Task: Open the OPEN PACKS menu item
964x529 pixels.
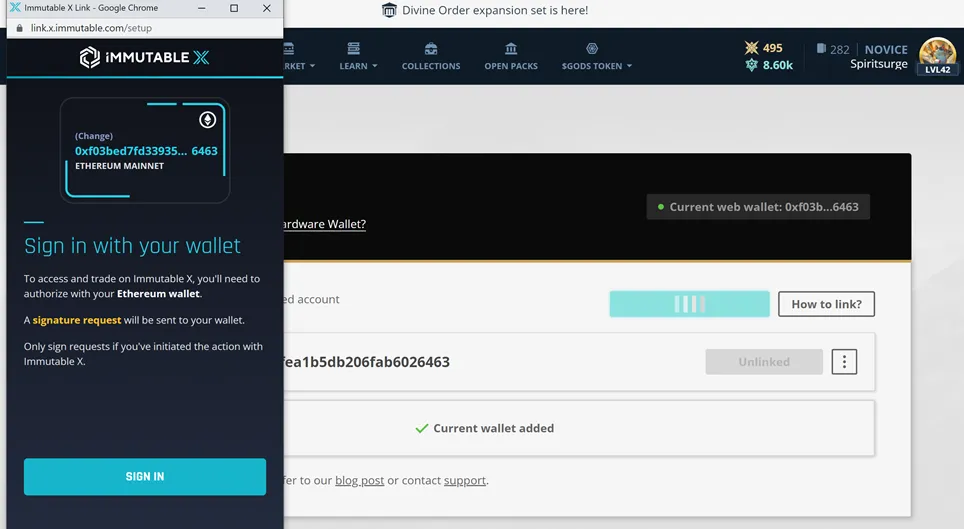Action: (511, 66)
